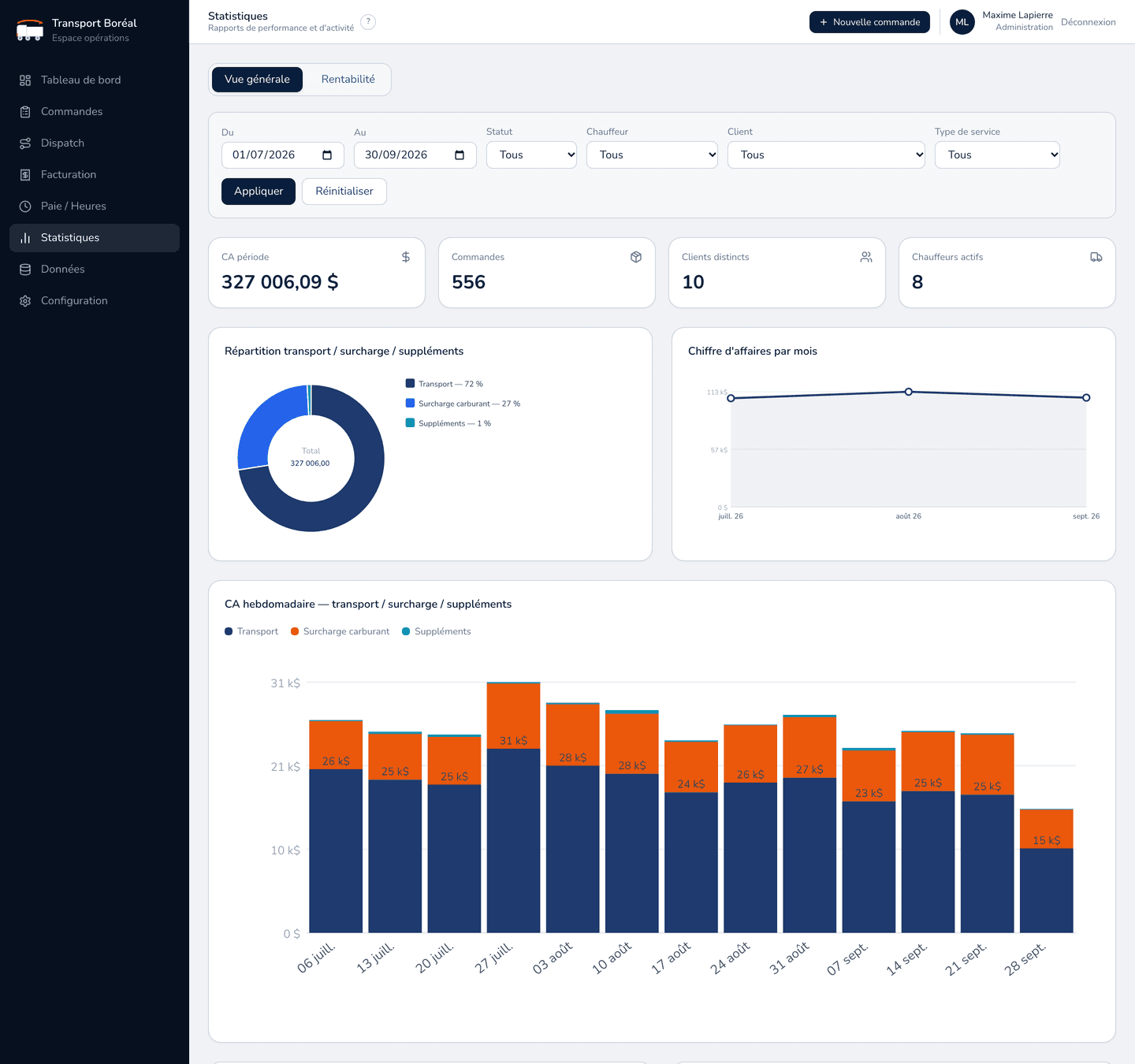Screen dimensions: 1135x1064
Task: Click the Commandes clipboard icon
Action: click(25, 112)
